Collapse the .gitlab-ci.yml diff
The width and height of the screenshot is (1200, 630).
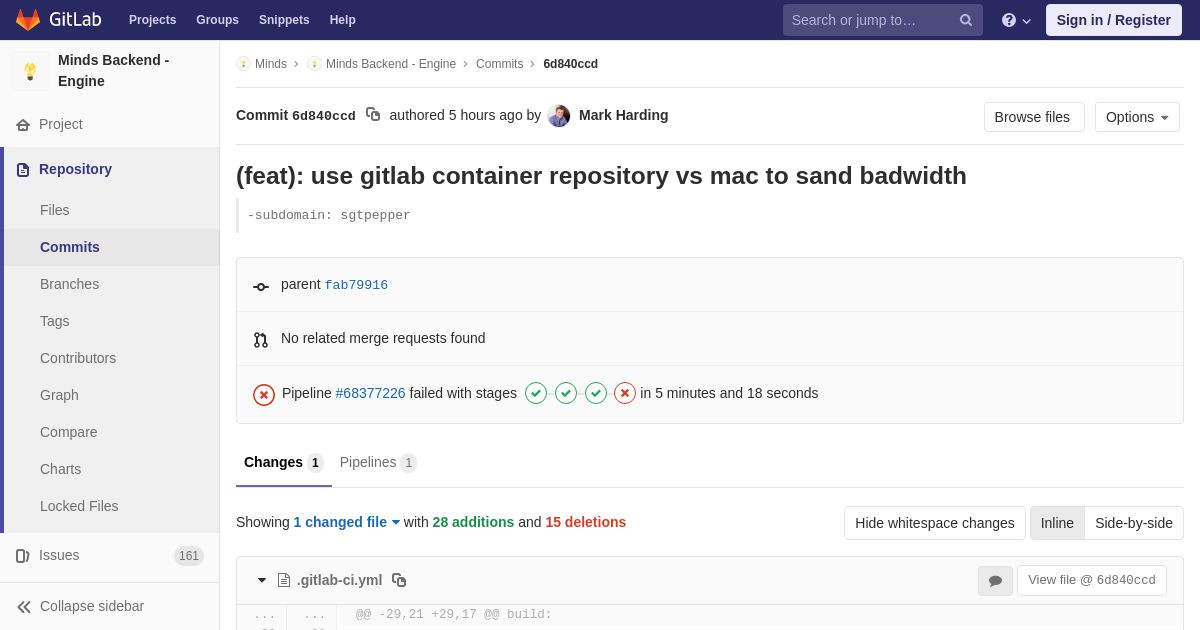pos(262,580)
